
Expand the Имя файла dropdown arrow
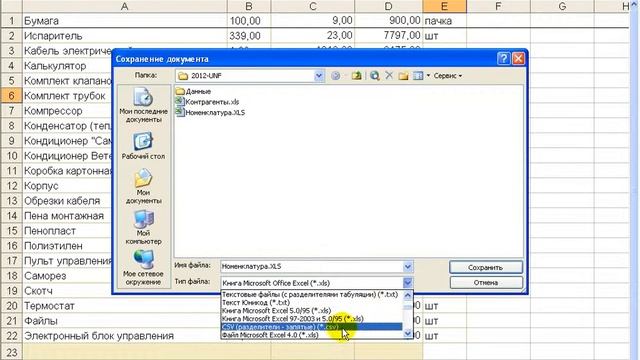(407, 267)
